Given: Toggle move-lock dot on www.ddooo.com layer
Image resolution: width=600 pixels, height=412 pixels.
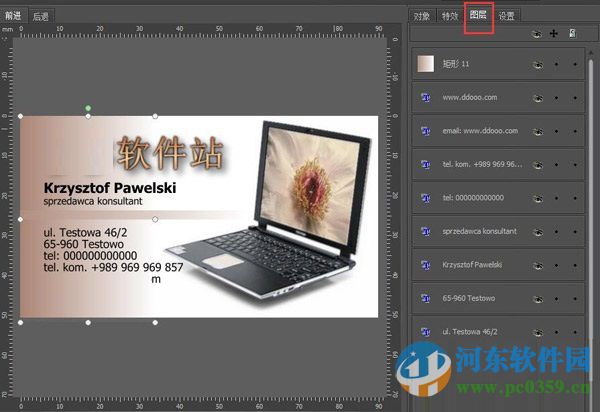Looking at the screenshot, I should [x=556, y=98].
